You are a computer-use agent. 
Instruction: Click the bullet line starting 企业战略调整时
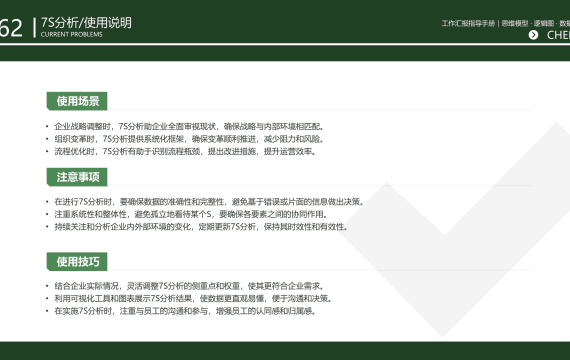coord(189,127)
